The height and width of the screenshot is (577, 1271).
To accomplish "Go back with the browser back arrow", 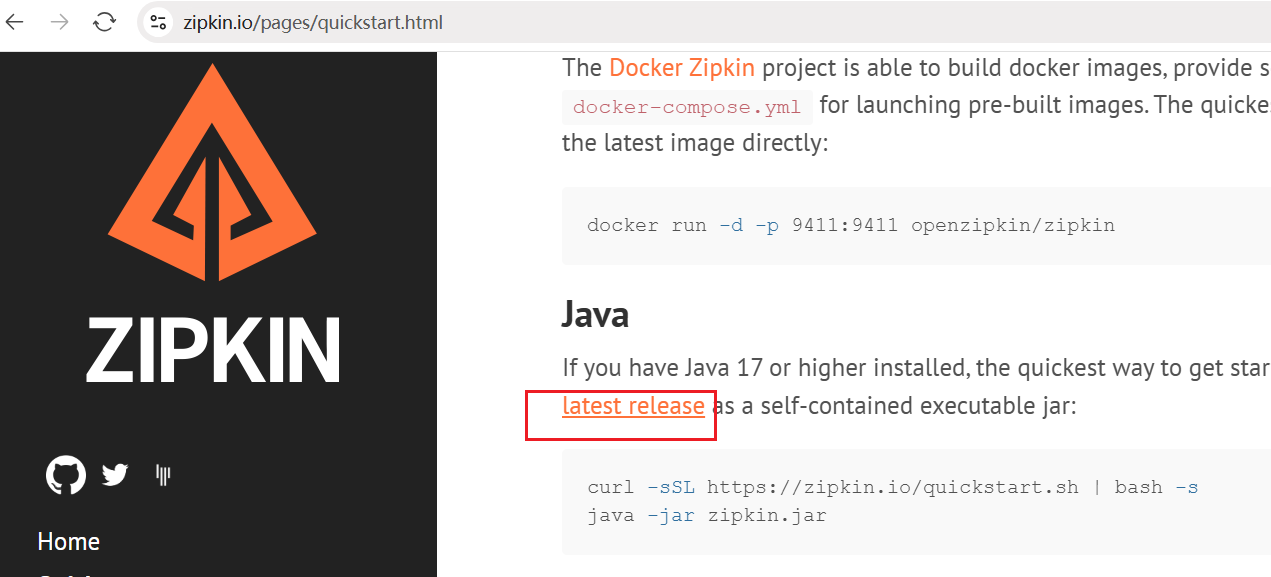I will point(14,22).
